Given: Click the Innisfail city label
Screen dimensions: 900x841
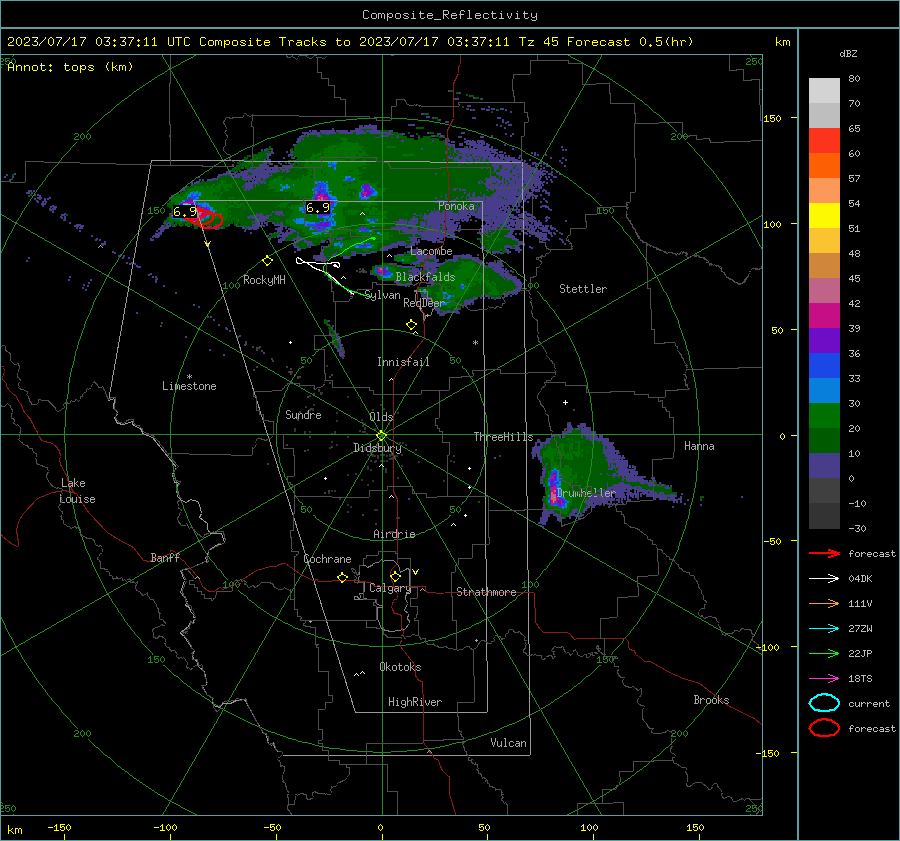Looking at the screenshot, I should click(403, 362).
